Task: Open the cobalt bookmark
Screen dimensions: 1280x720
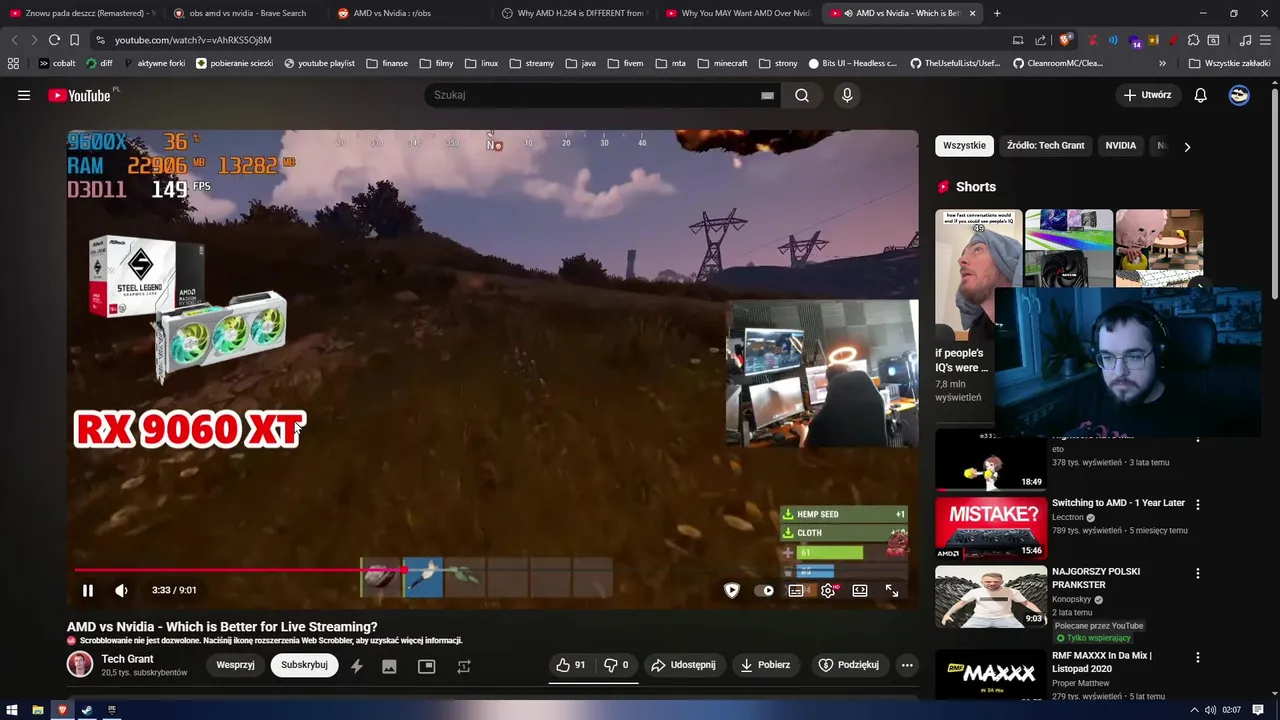Action: tap(57, 63)
